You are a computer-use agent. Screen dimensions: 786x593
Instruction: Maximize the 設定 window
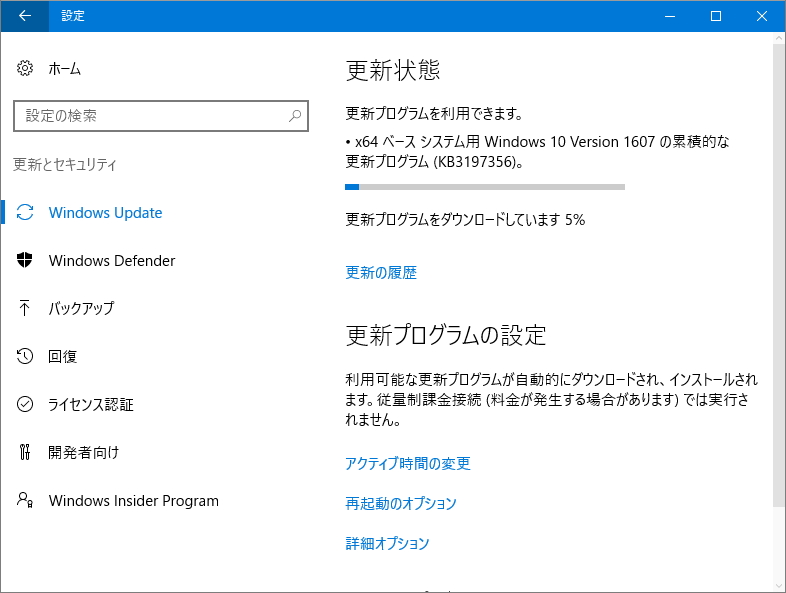pos(716,16)
